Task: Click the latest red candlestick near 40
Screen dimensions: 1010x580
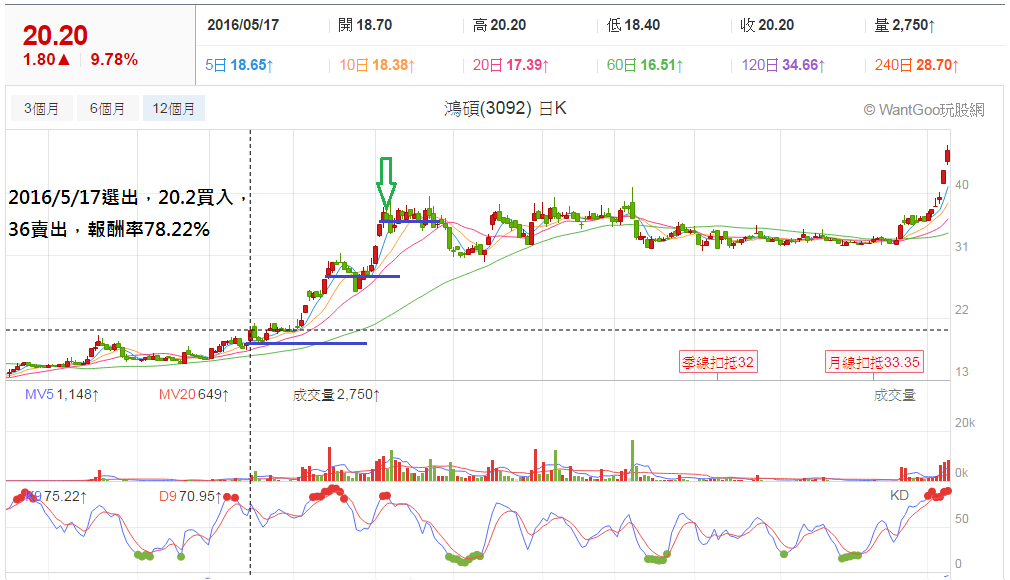Action: coord(948,155)
